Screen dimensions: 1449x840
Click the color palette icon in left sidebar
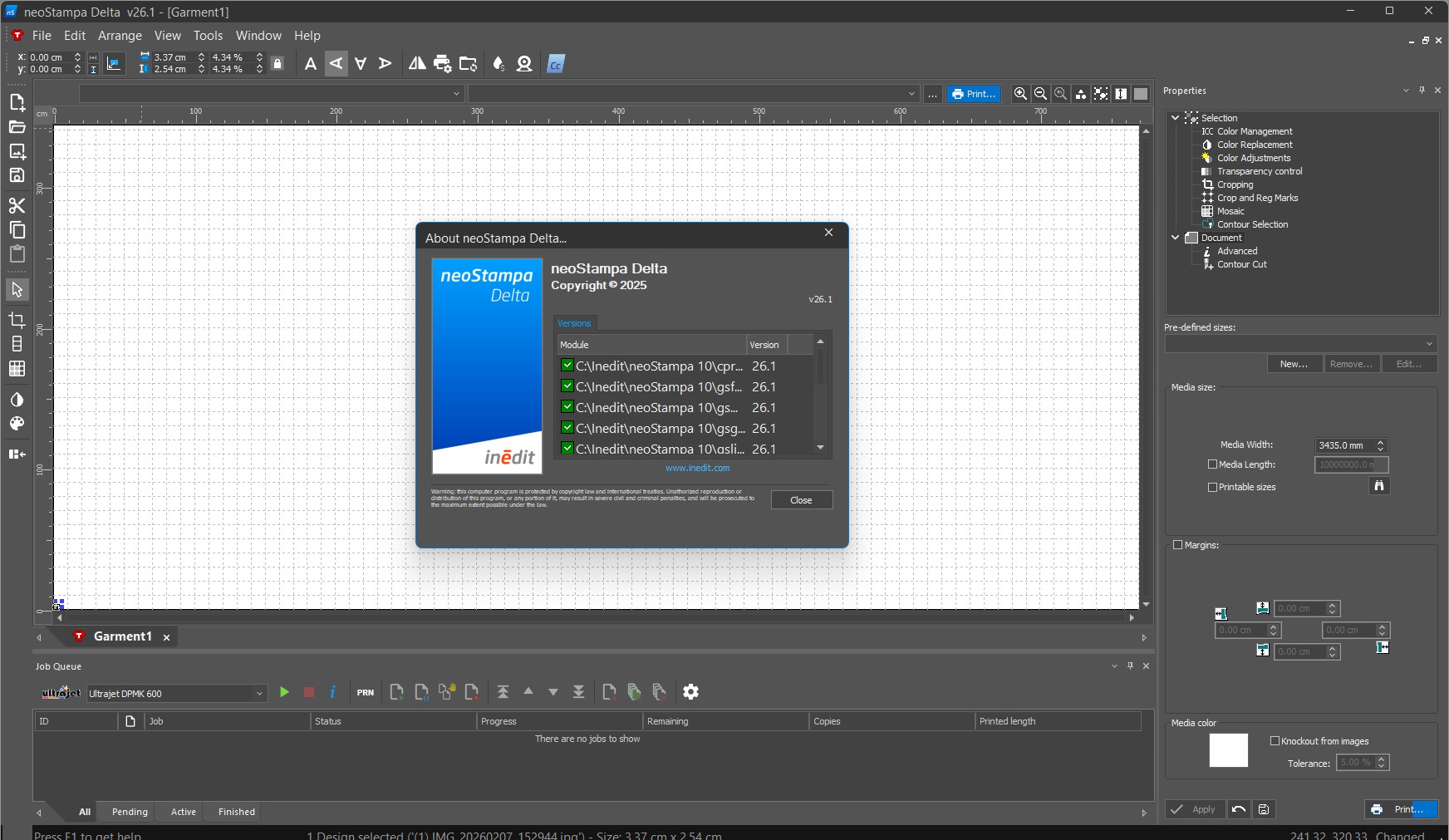[x=17, y=424]
